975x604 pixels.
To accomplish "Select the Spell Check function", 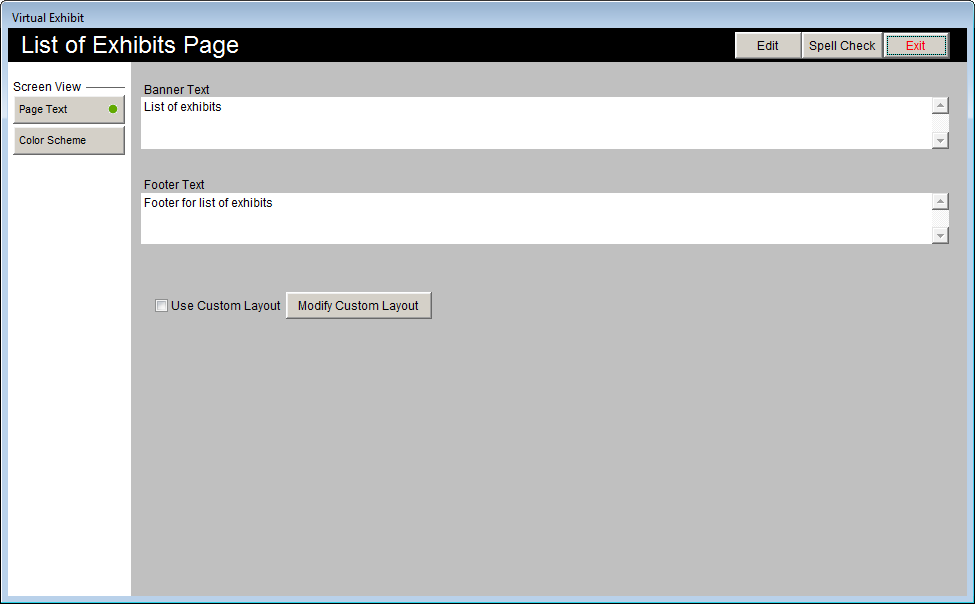I will (841, 45).
